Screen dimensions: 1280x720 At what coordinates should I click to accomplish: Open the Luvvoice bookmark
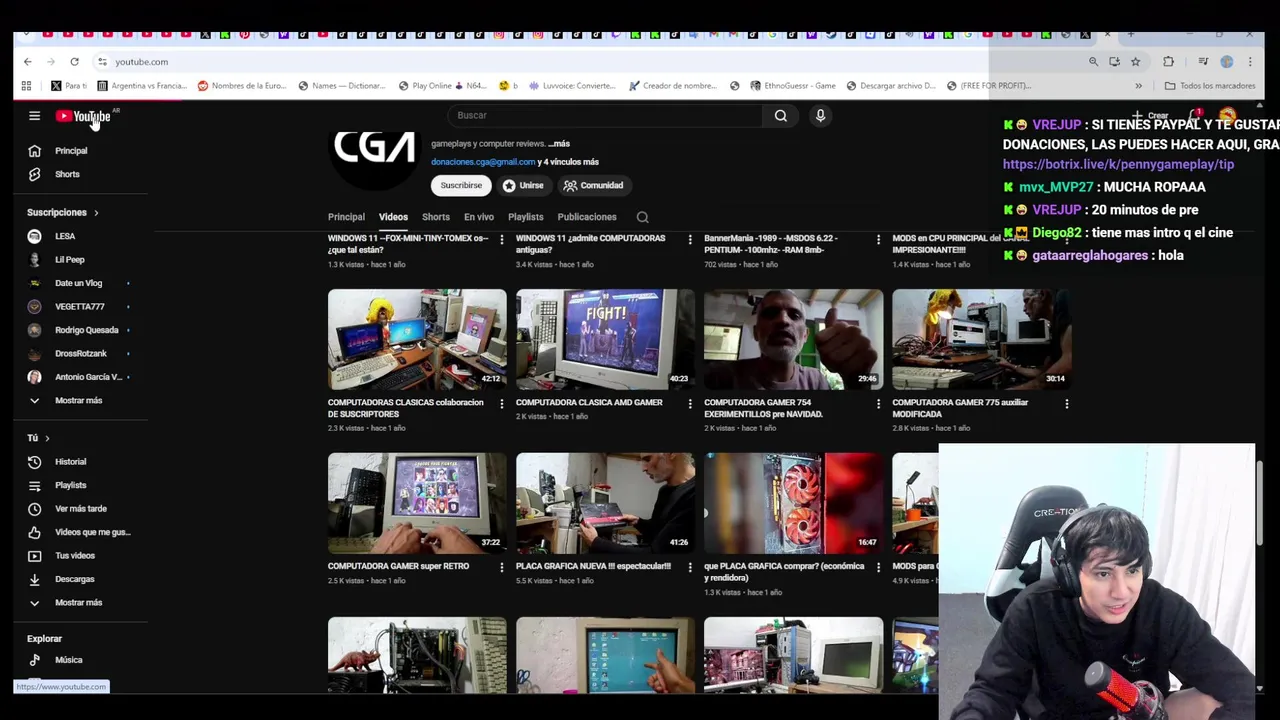pos(572,86)
